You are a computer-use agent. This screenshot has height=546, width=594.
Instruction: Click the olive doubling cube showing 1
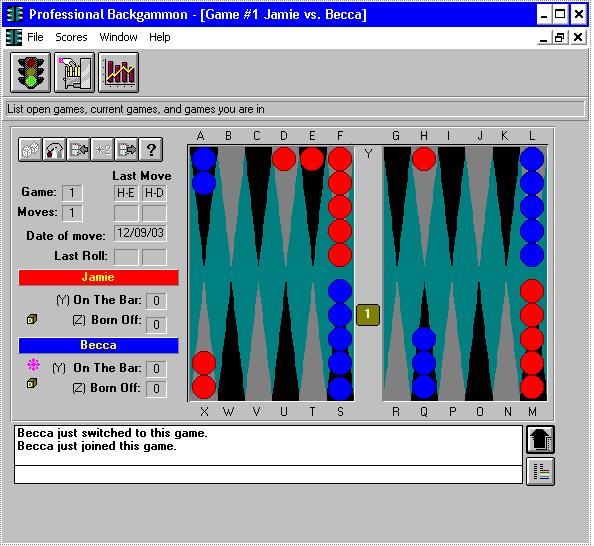pyautogui.click(x=367, y=314)
